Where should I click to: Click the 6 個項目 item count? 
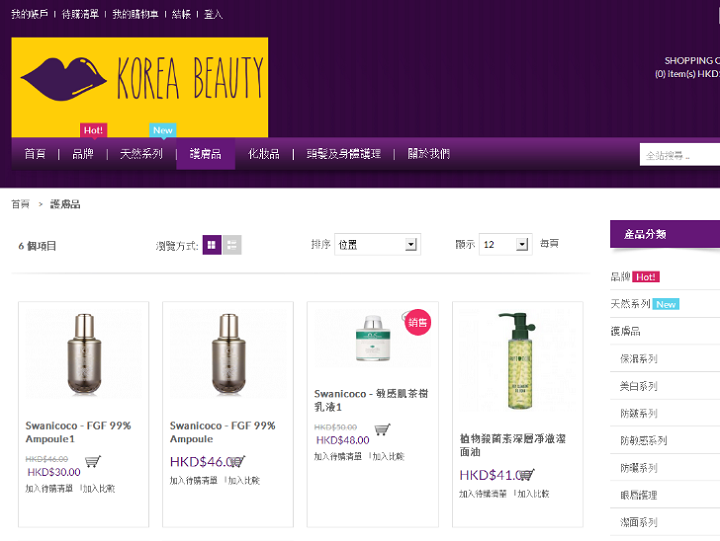tap(37, 246)
